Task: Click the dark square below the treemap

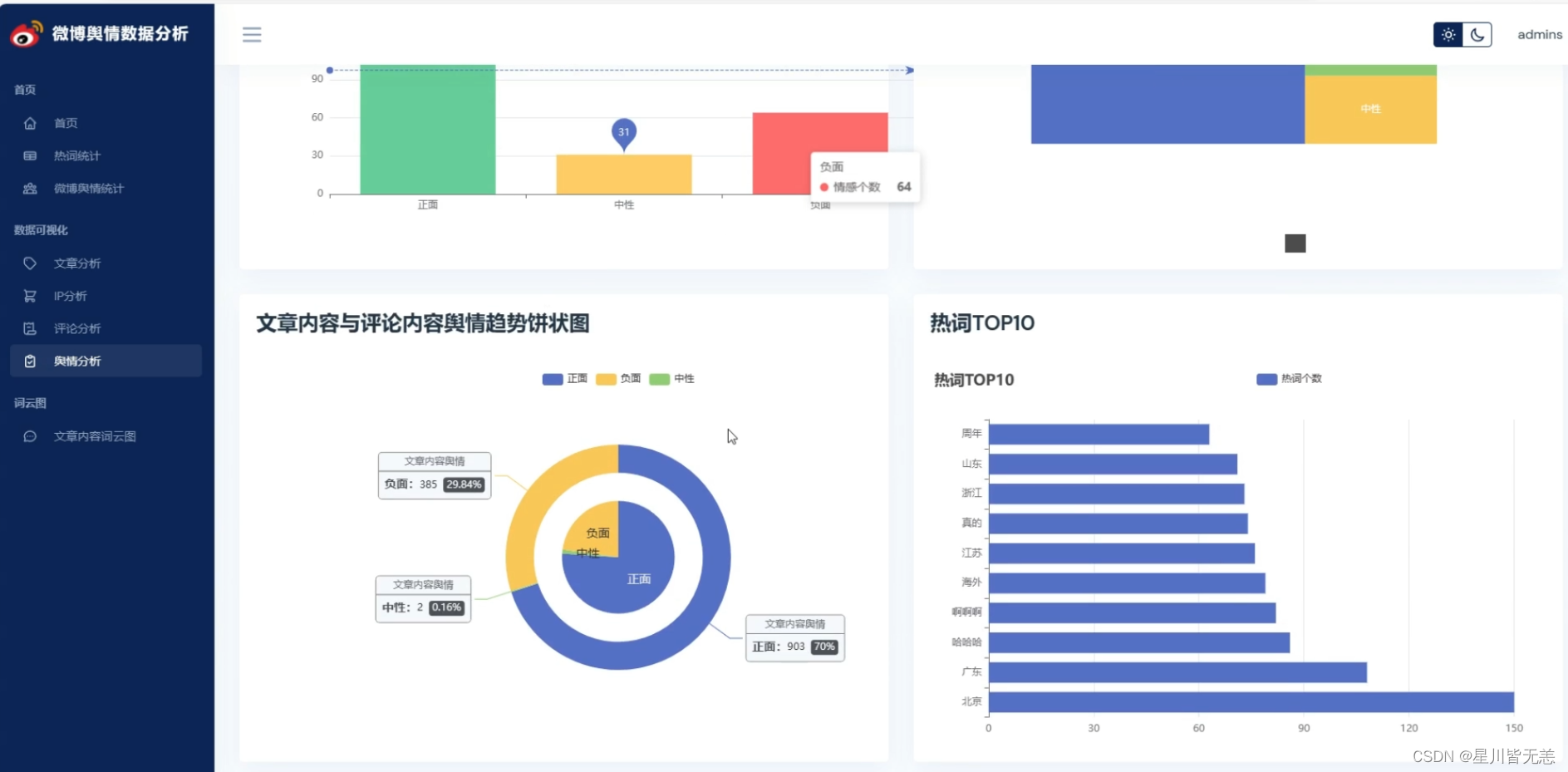Action: pyautogui.click(x=1295, y=243)
